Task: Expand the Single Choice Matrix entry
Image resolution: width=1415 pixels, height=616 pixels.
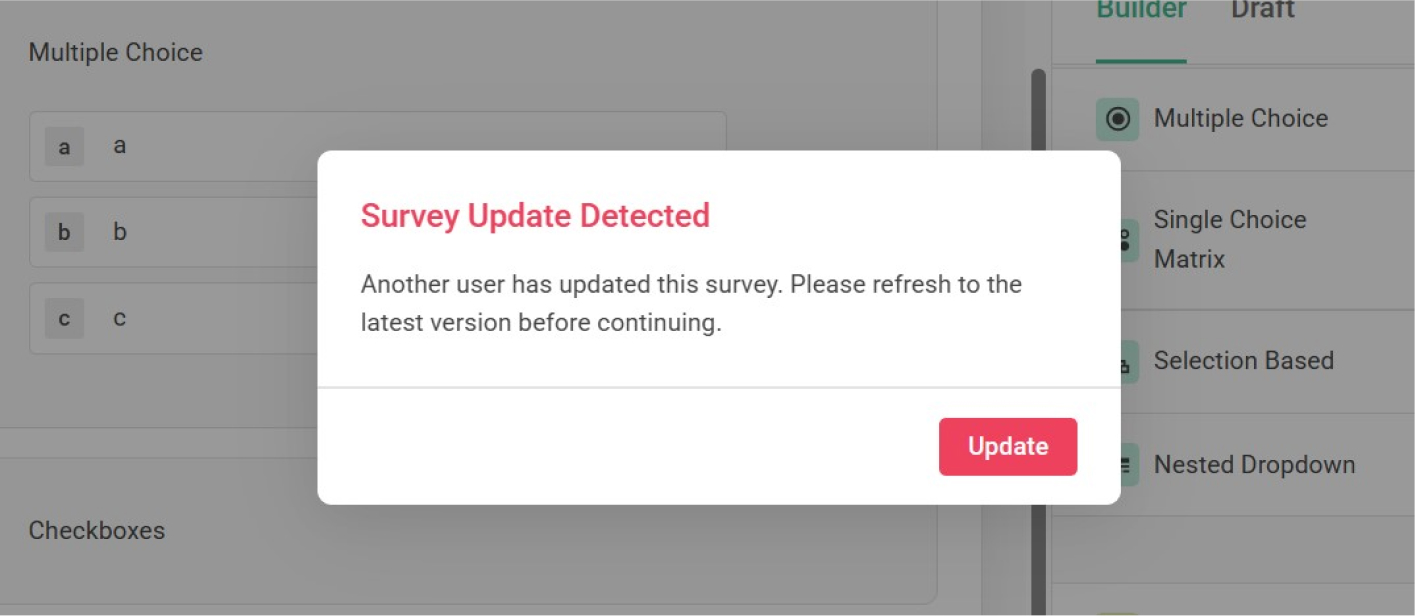Action: pos(1232,239)
